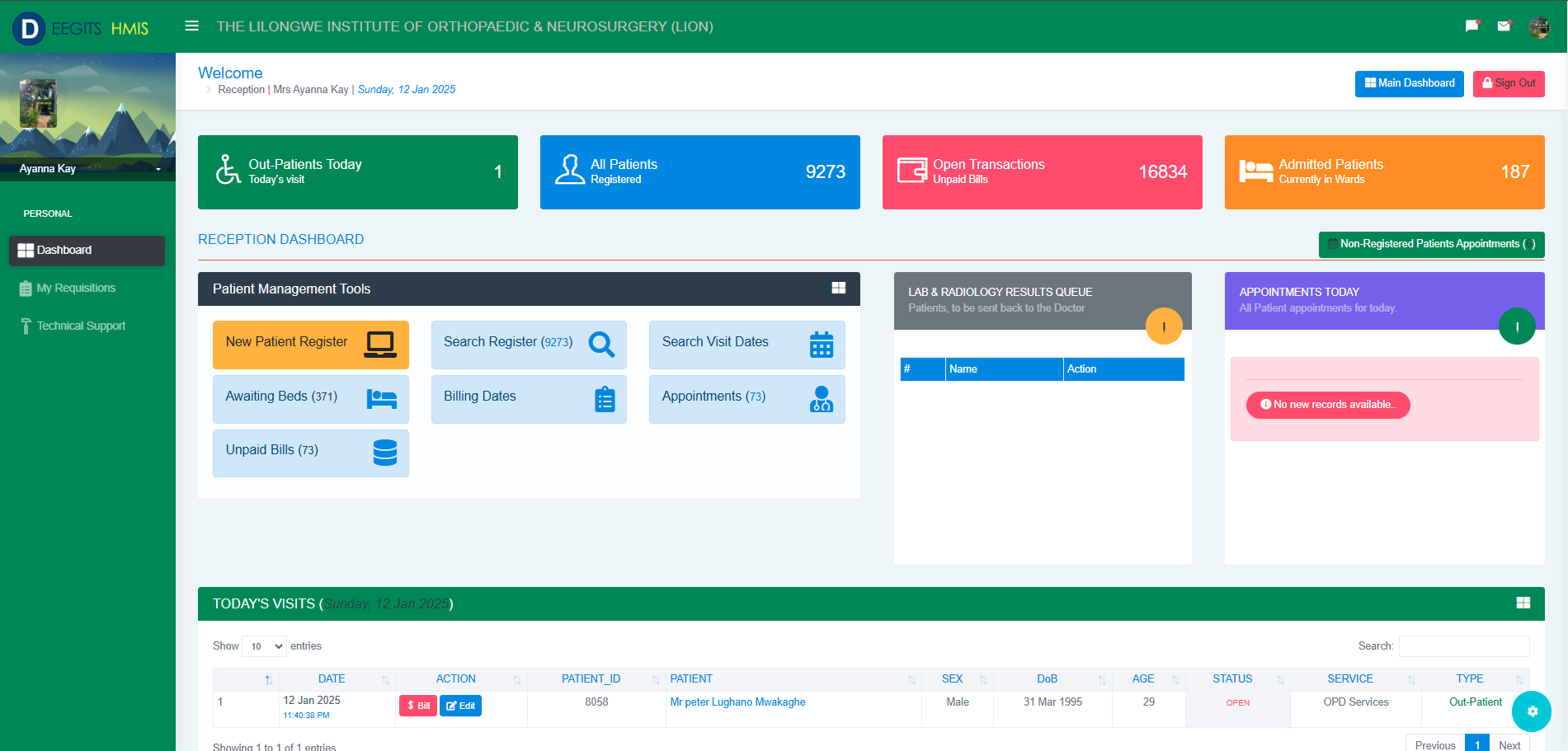This screenshot has width=1568, height=751.
Task: Sort visits by the STATUS column
Action: 1232,678
